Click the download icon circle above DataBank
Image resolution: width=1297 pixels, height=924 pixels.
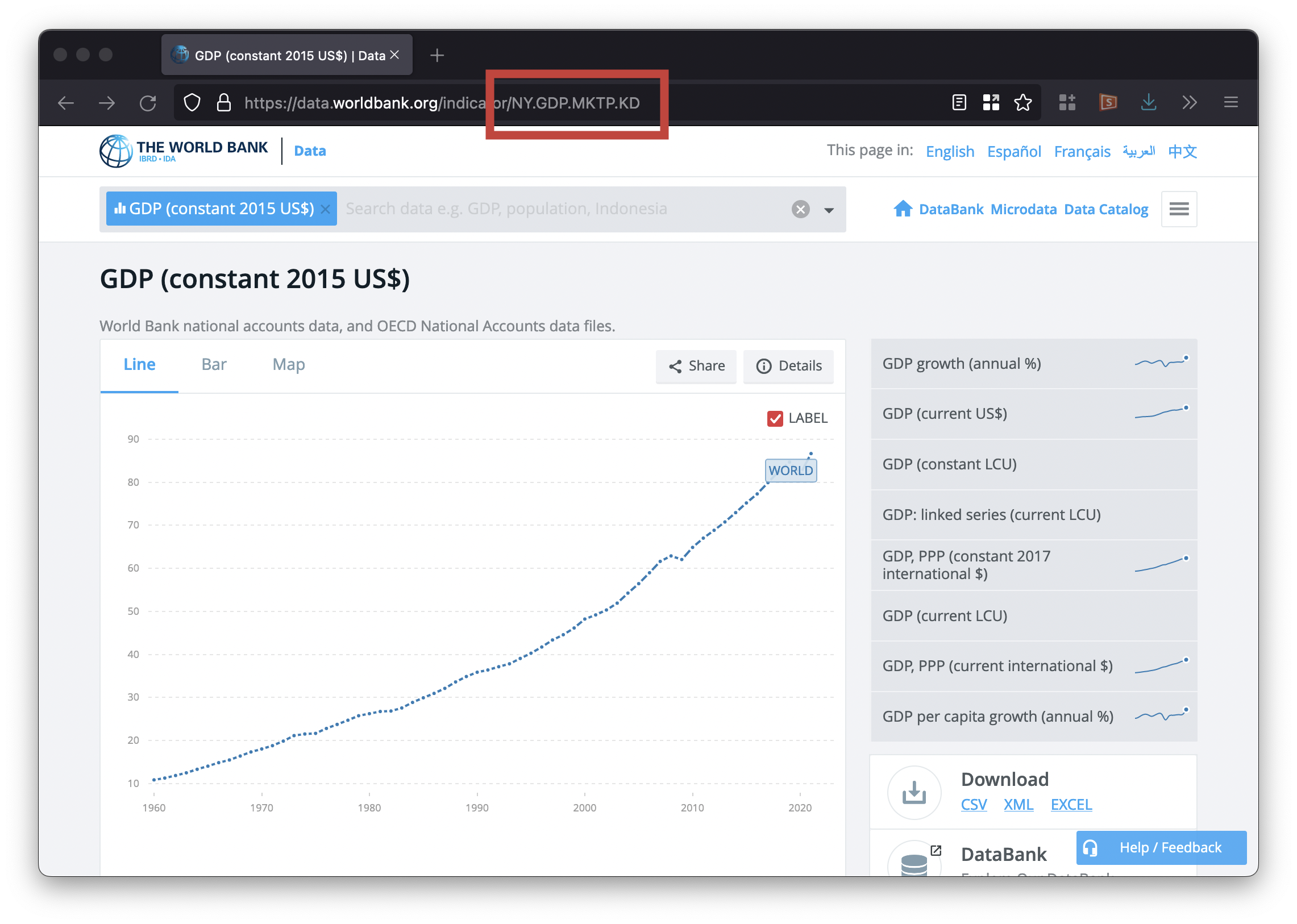914,792
